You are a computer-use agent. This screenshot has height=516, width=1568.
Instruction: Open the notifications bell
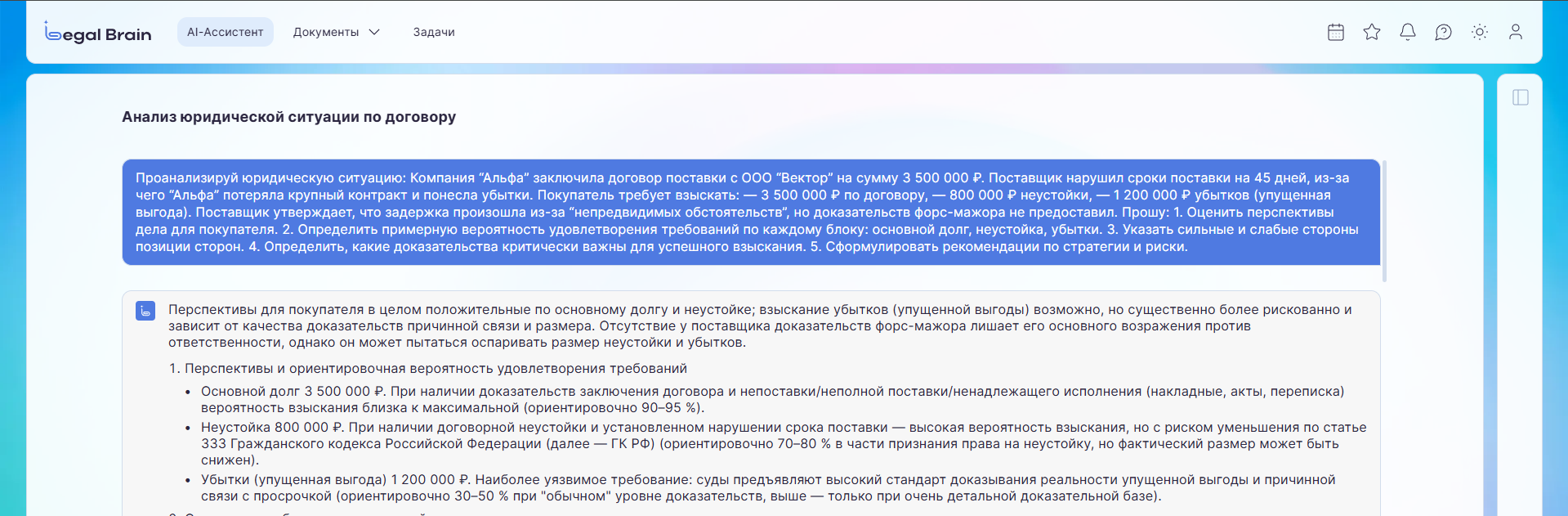click(1408, 32)
